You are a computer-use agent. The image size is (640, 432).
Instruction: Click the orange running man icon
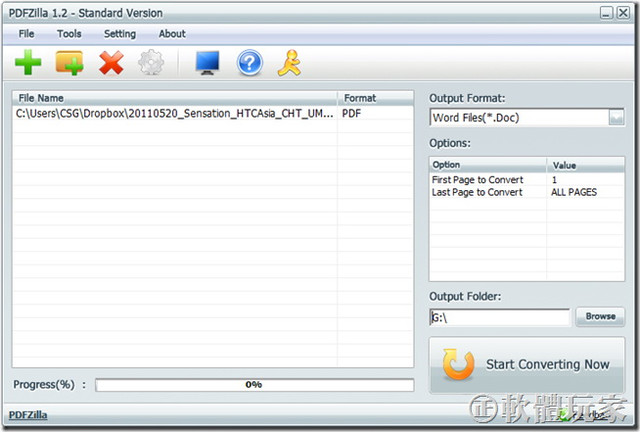tap(290, 62)
